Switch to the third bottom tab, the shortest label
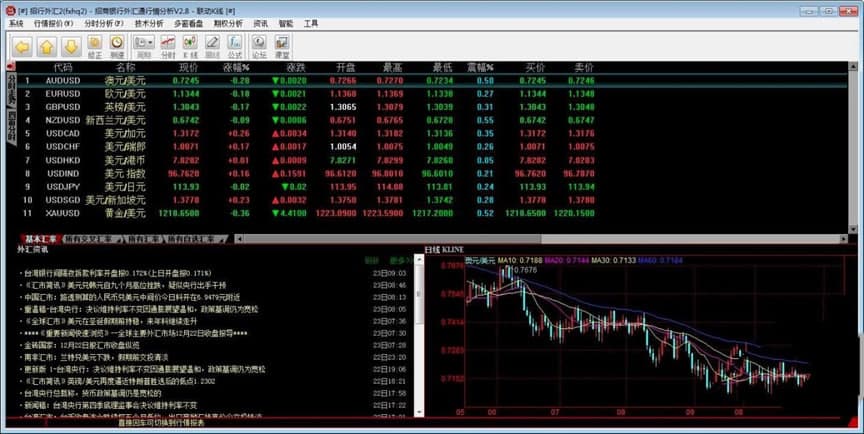Screen dimensions: 864x434 pyautogui.click(x=145, y=239)
